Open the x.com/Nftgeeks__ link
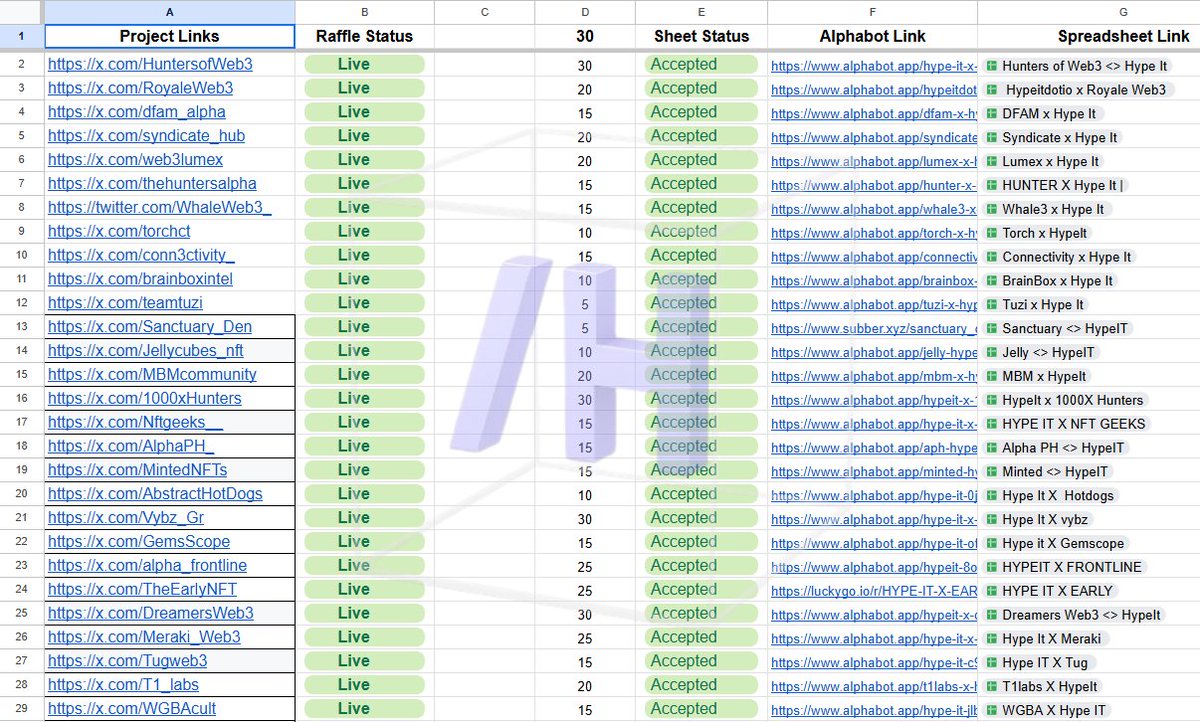1200x722 pixels. click(x=136, y=423)
